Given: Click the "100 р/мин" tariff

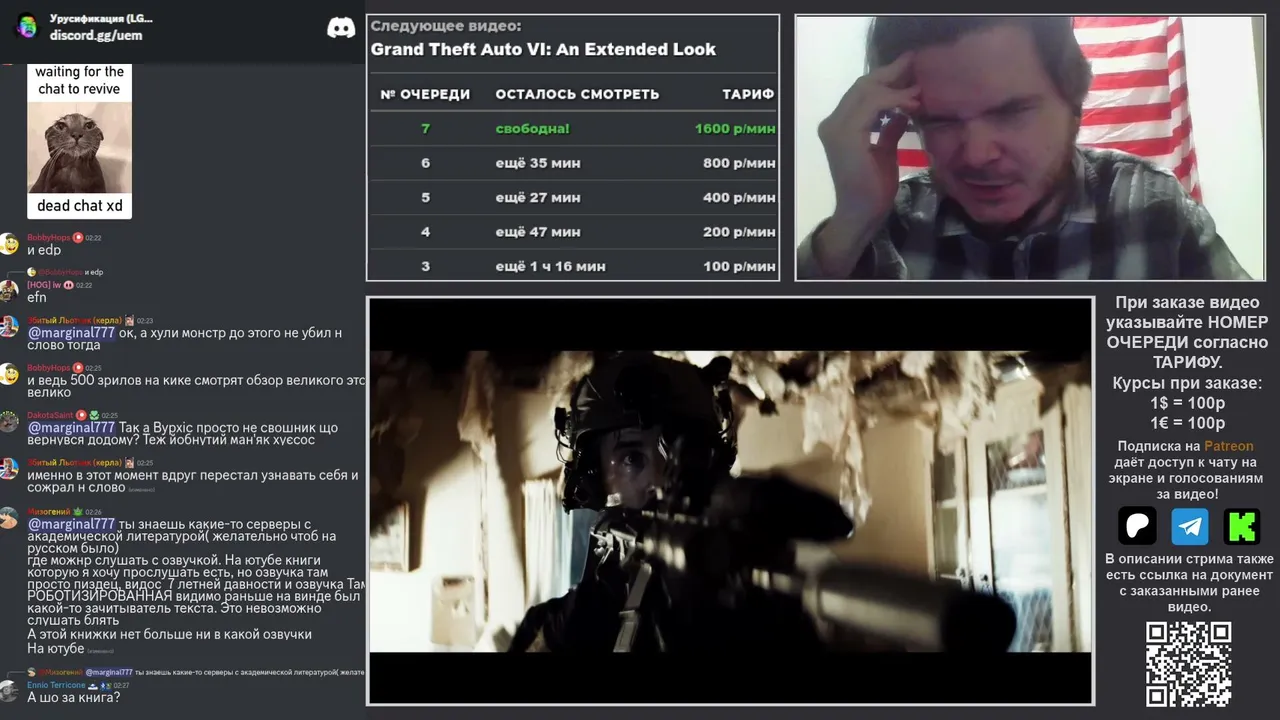Looking at the screenshot, I should pyautogui.click(x=739, y=266).
